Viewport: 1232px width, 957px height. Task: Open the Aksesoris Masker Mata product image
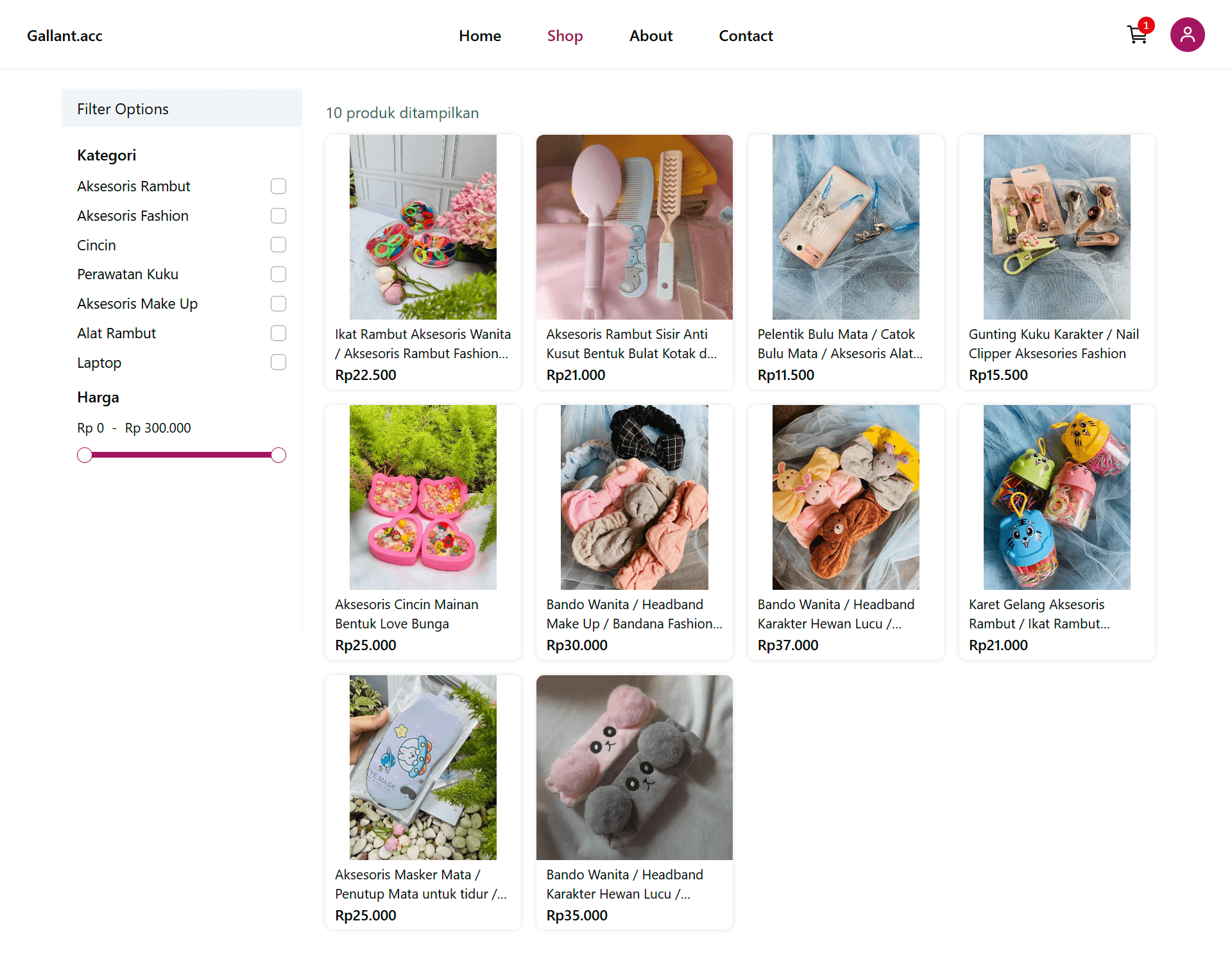tap(423, 767)
